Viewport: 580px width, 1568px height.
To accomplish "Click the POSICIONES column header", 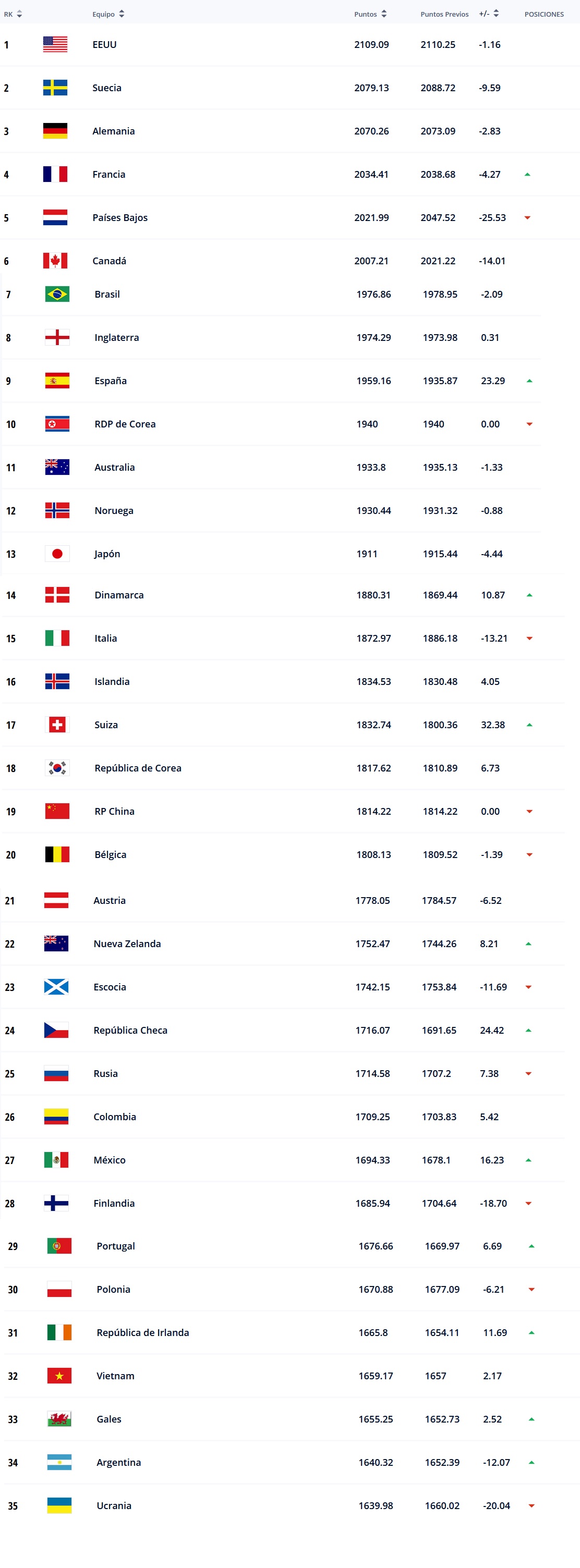I will [544, 14].
